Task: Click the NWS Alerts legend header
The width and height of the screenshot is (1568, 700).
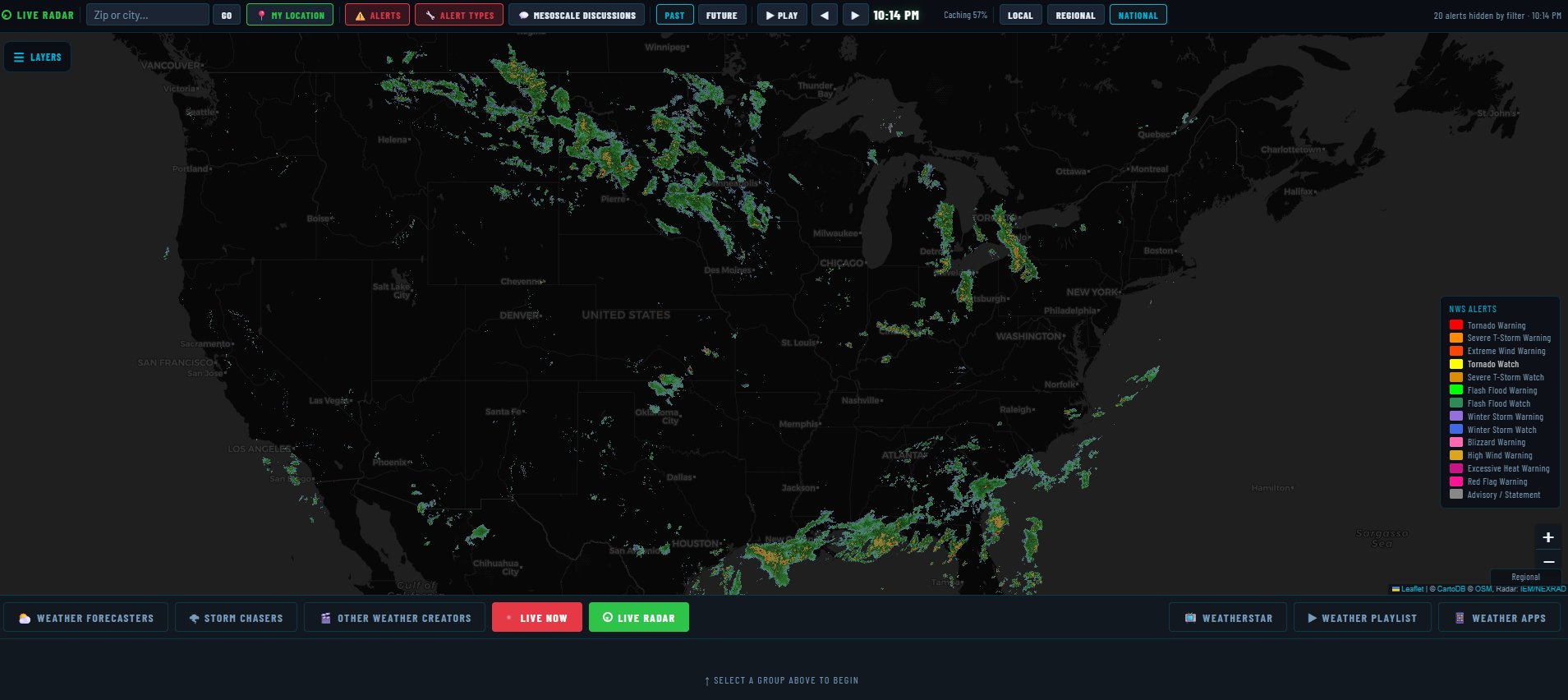Action: click(1473, 309)
